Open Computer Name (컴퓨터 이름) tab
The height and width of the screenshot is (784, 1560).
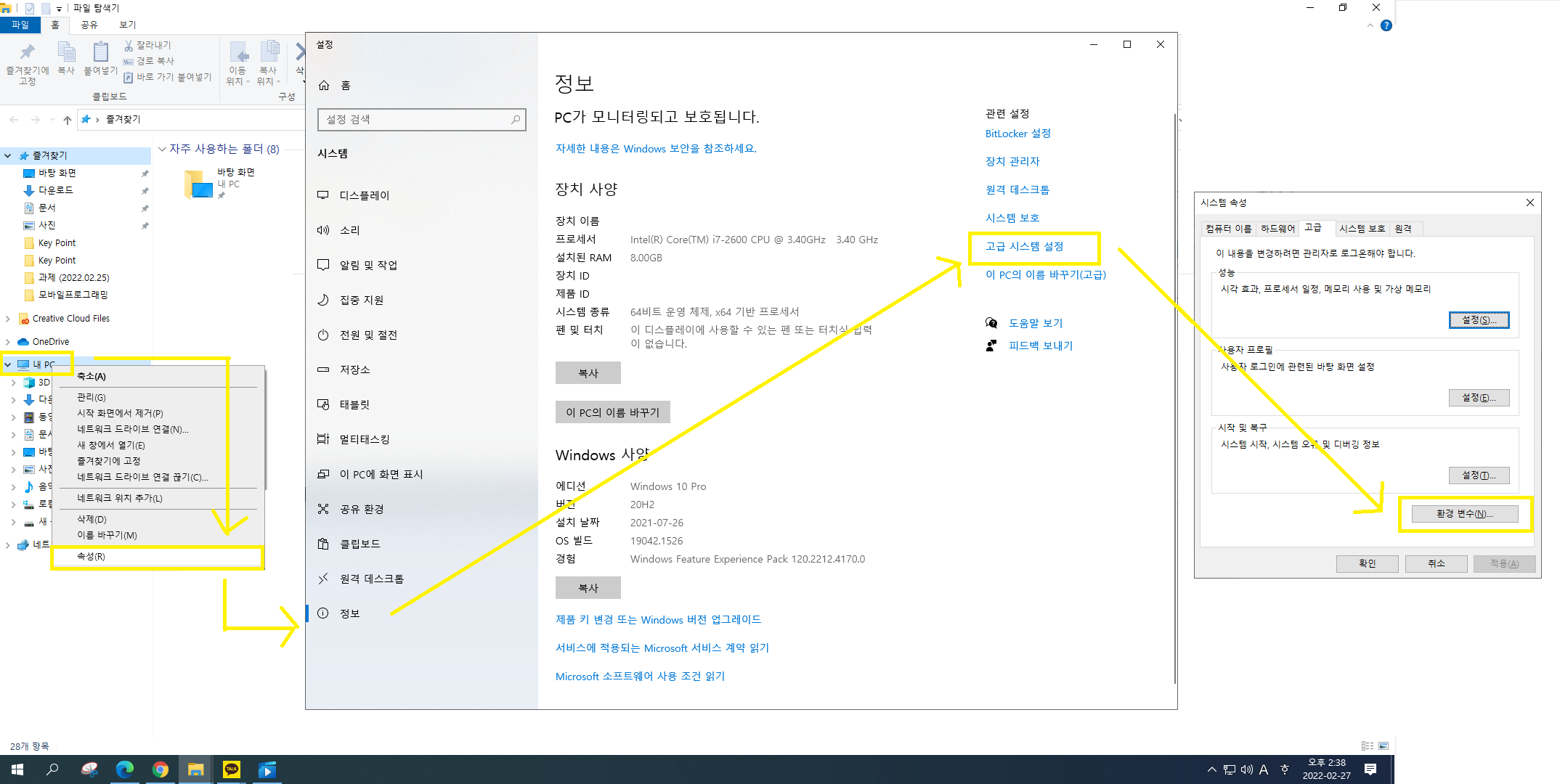(x=1228, y=229)
